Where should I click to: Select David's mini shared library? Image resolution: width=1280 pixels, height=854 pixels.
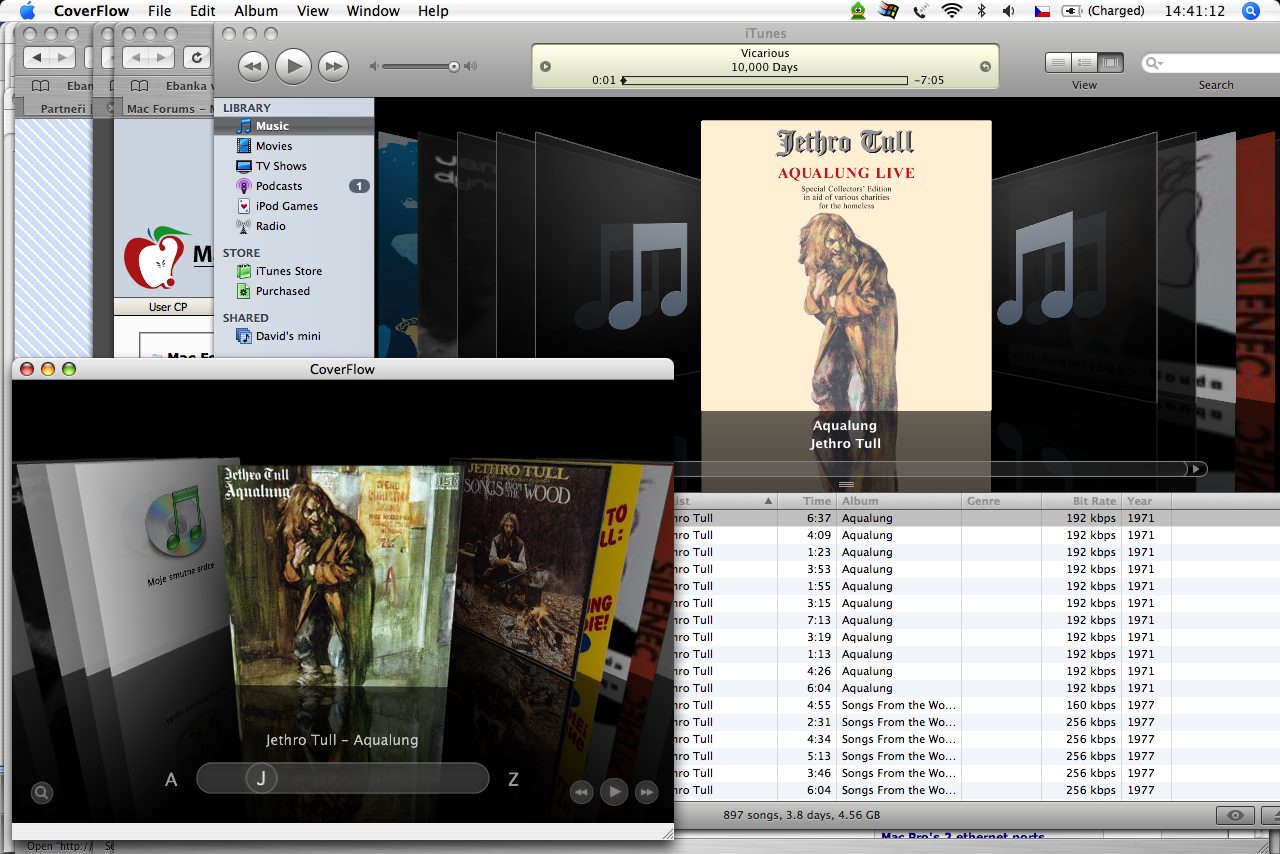pyautogui.click(x=294, y=336)
